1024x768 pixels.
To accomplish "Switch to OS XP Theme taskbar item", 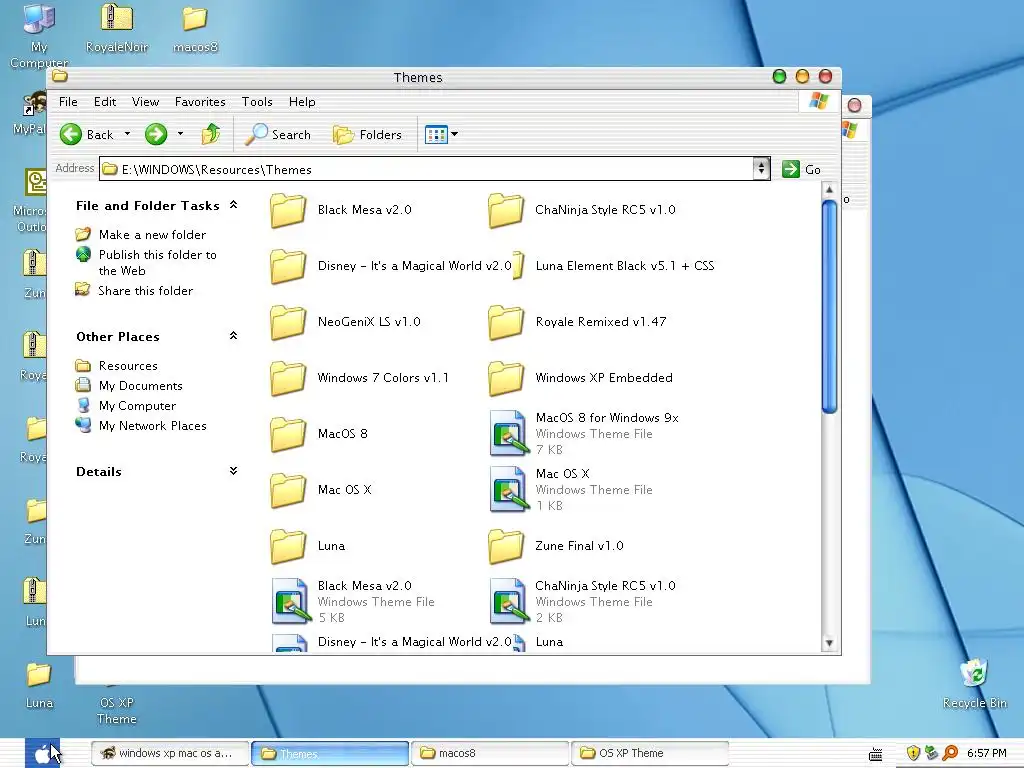I will tap(649, 753).
